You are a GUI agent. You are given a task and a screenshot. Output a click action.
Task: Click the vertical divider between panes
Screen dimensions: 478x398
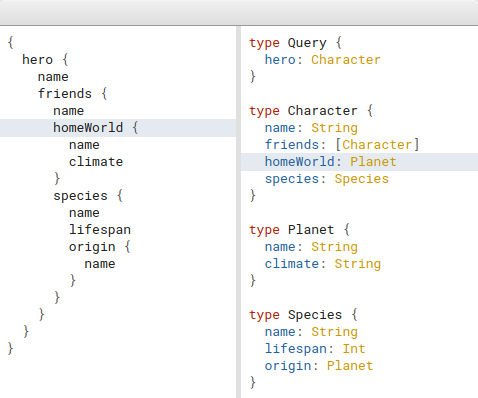(238, 212)
